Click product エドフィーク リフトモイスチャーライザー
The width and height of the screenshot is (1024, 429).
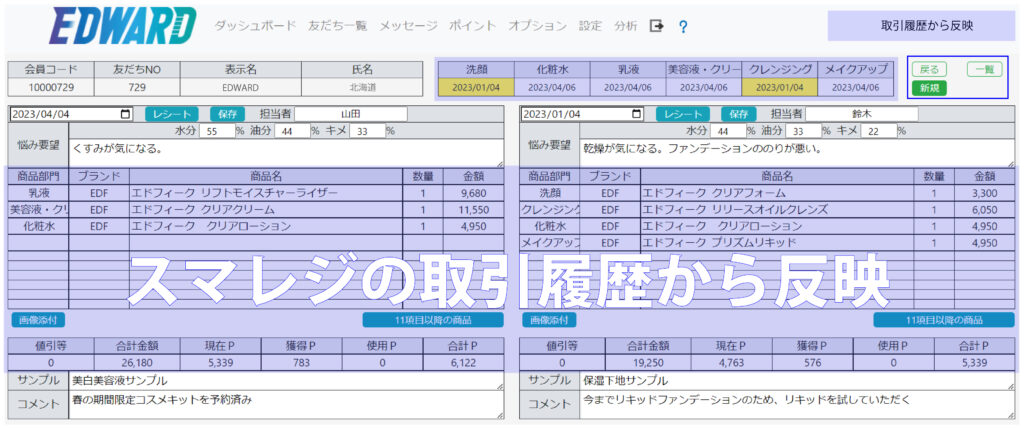pos(266,193)
